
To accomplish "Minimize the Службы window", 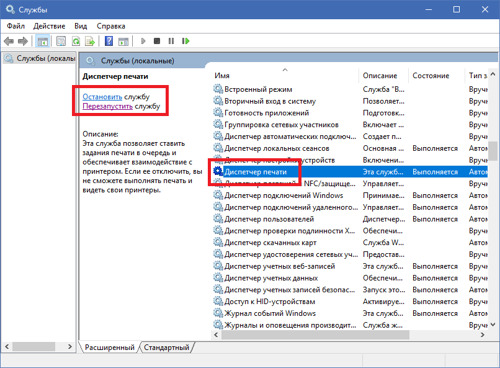I will 429,9.
